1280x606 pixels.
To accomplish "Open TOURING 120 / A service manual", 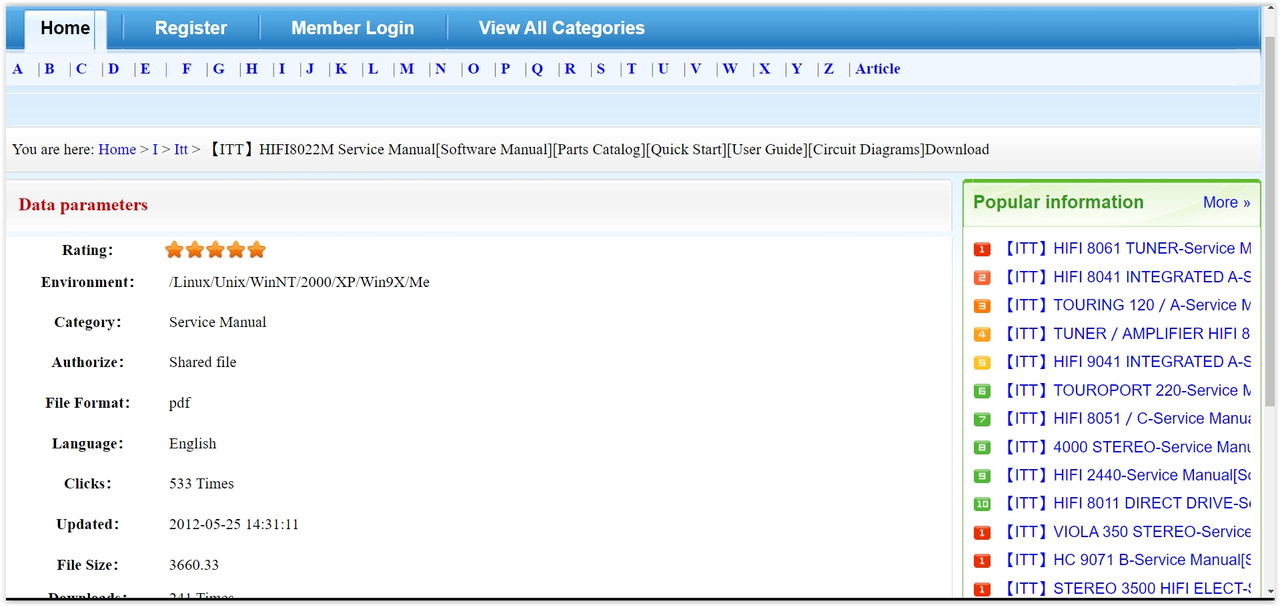I will click(x=1126, y=305).
